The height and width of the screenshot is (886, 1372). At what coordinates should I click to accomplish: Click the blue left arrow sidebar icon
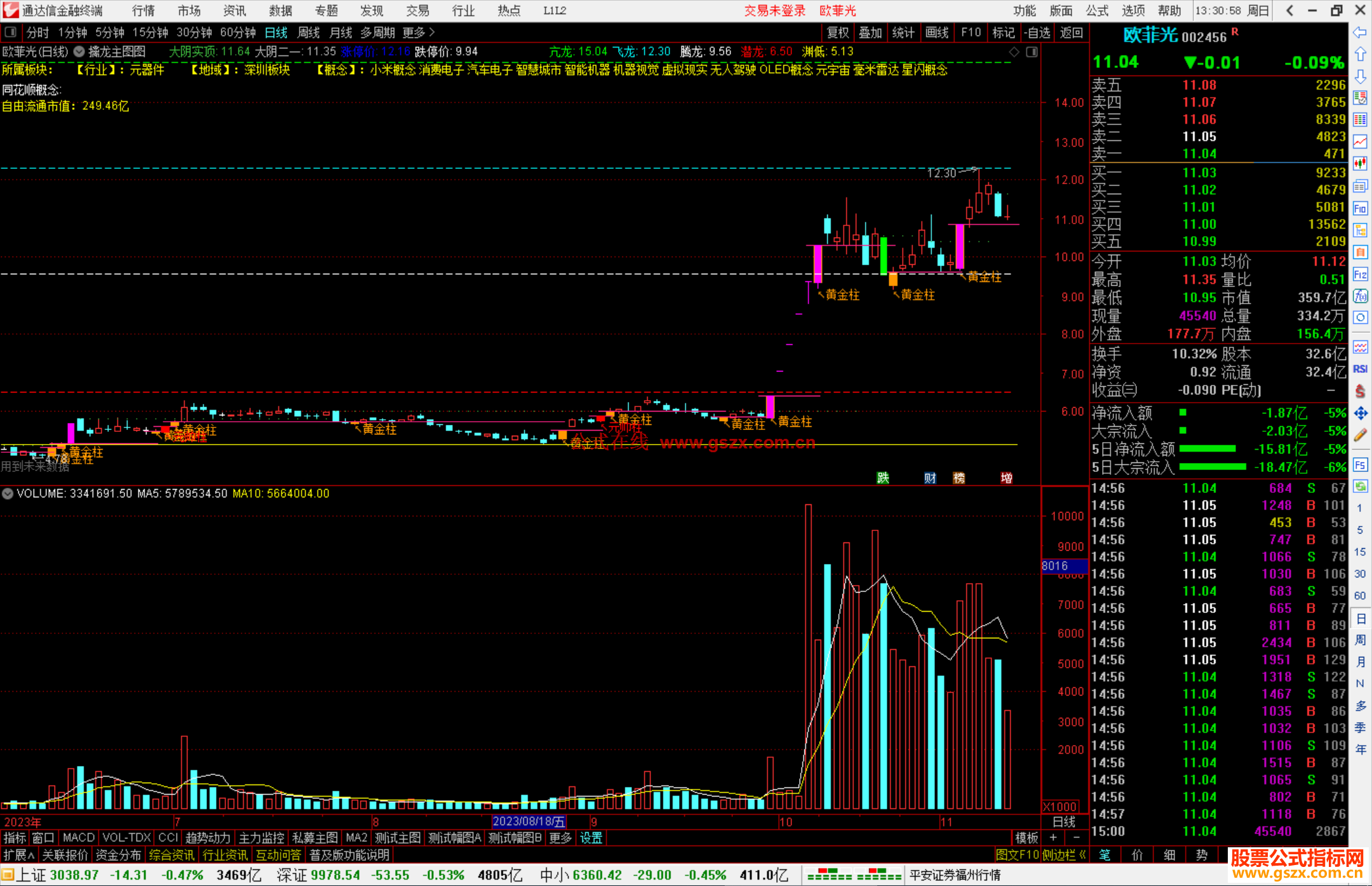[1360, 32]
